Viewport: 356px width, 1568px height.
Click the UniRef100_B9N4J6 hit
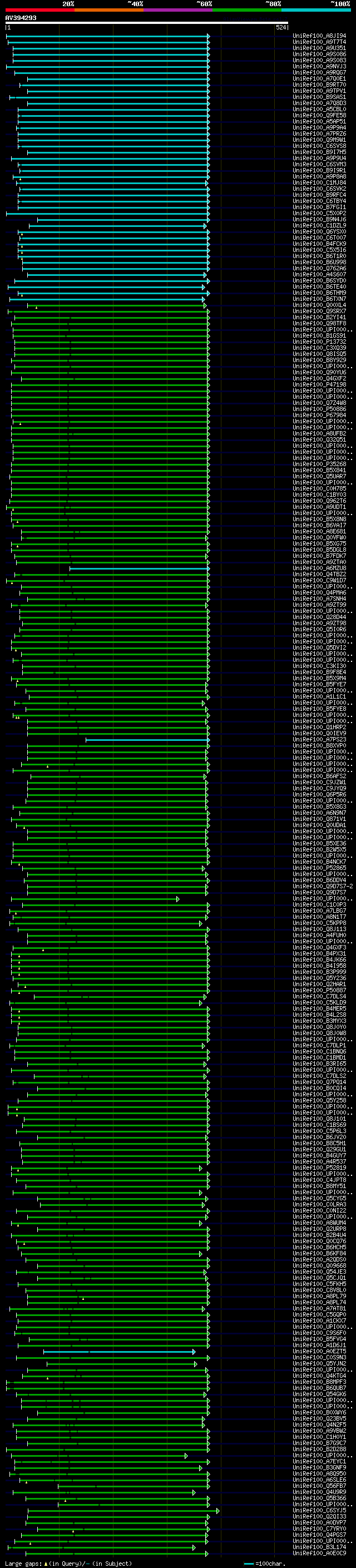(319, 219)
